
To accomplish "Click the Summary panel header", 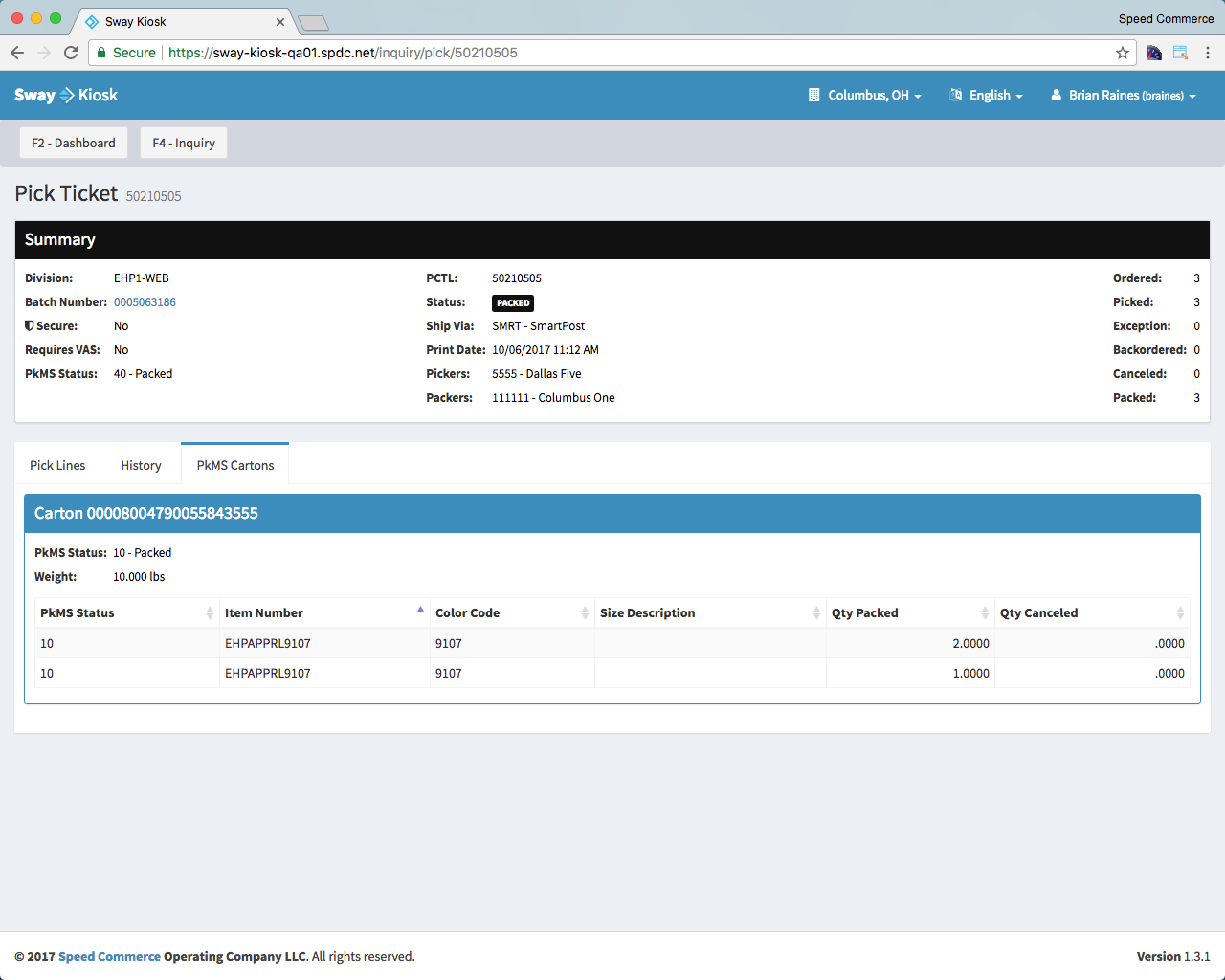I will (x=612, y=240).
